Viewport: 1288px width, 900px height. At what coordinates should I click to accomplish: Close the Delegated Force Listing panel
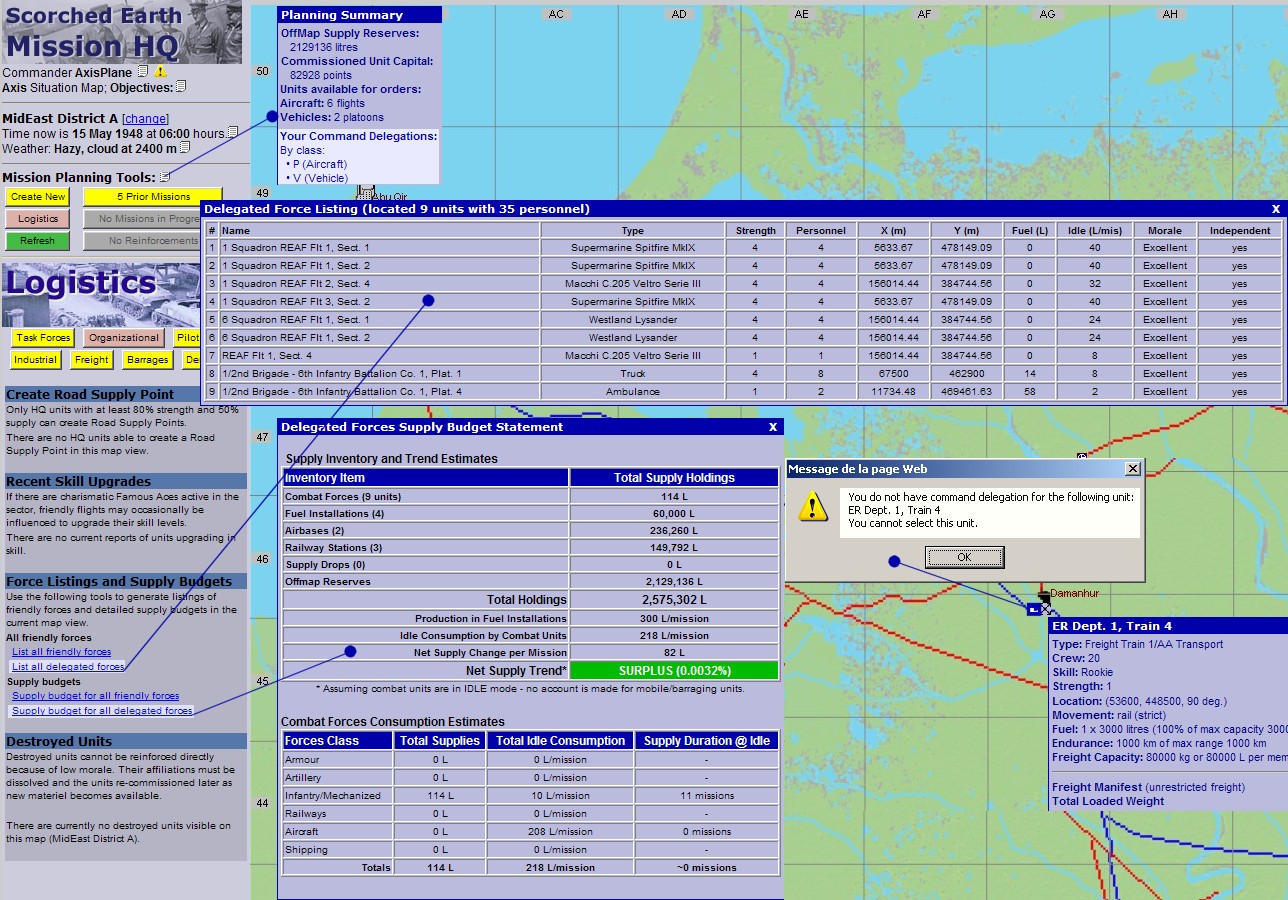(1275, 209)
